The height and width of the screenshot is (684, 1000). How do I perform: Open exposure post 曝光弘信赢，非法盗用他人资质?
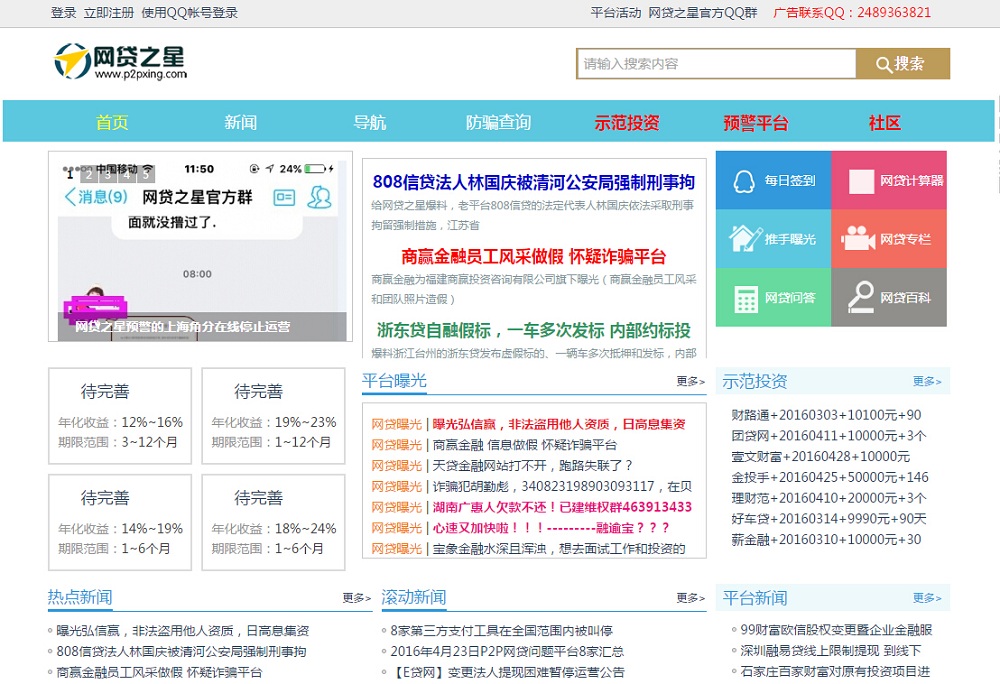[x=559, y=424]
